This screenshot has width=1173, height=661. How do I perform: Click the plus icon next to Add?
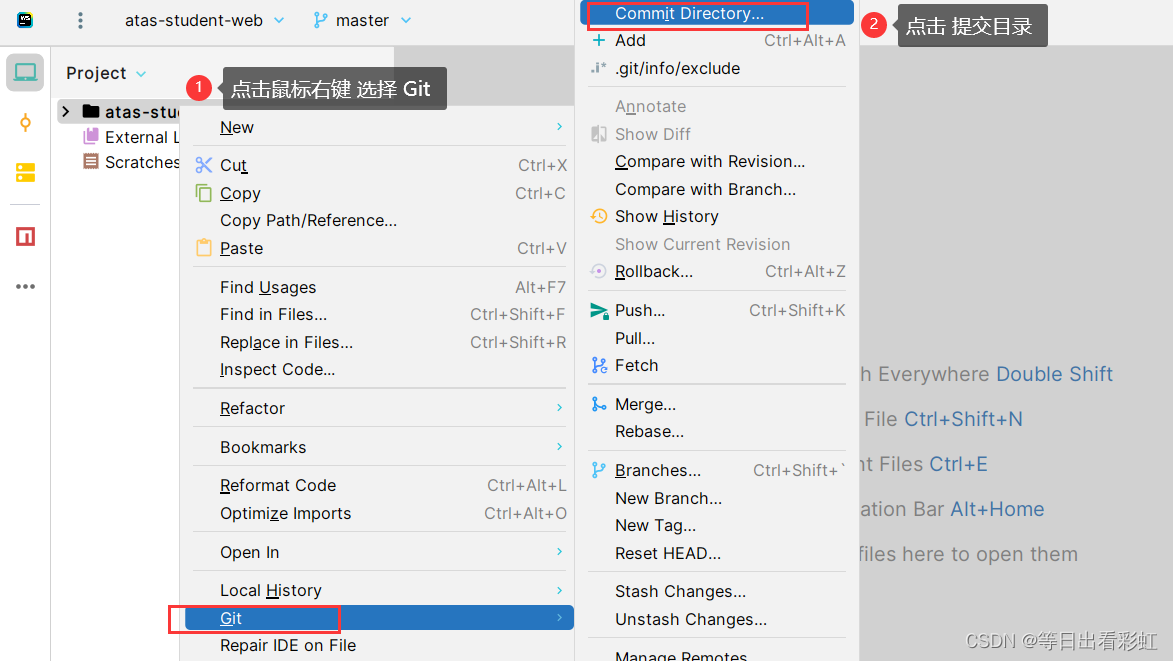[x=598, y=40]
